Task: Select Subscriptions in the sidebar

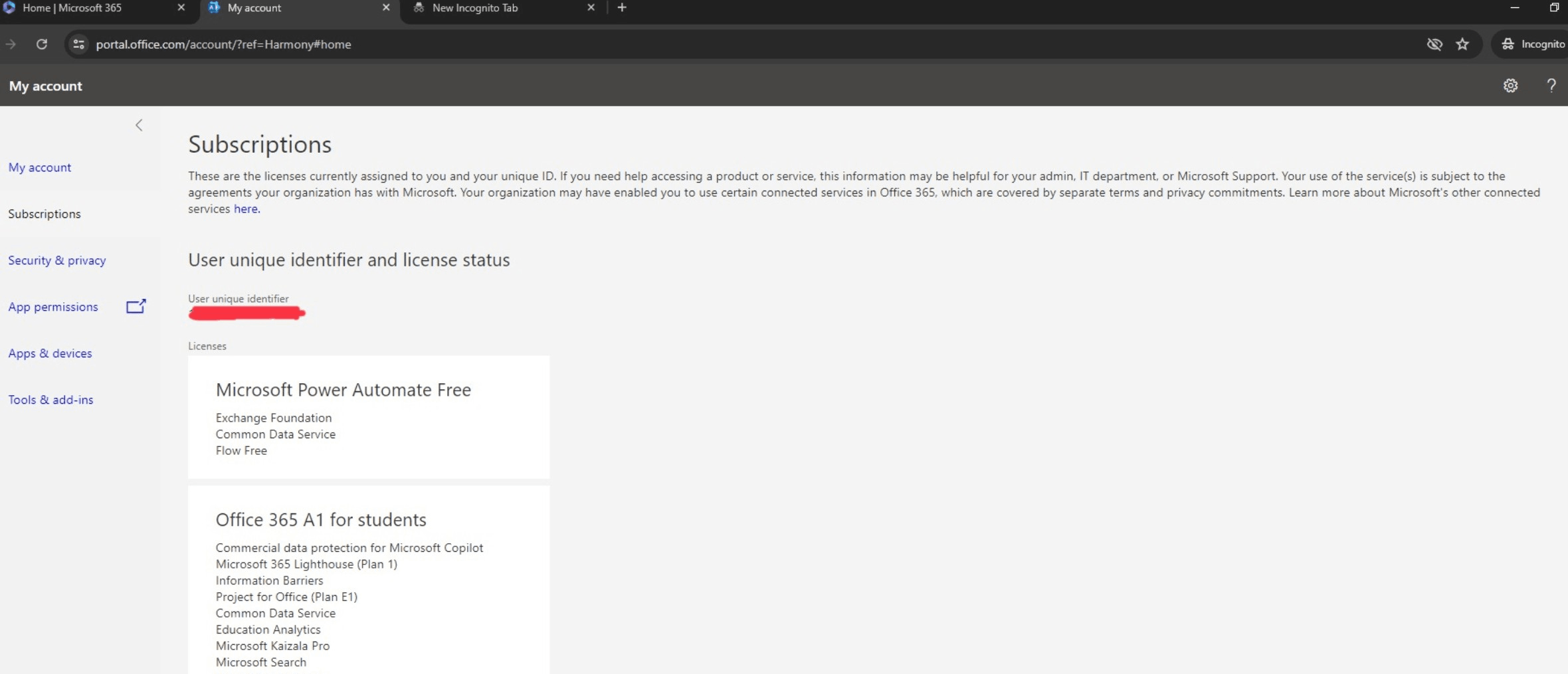Action: pyautogui.click(x=45, y=214)
